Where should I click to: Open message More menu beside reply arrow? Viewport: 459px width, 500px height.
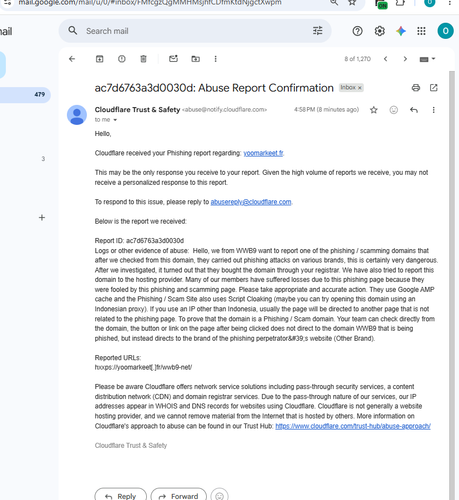coord(433,110)
